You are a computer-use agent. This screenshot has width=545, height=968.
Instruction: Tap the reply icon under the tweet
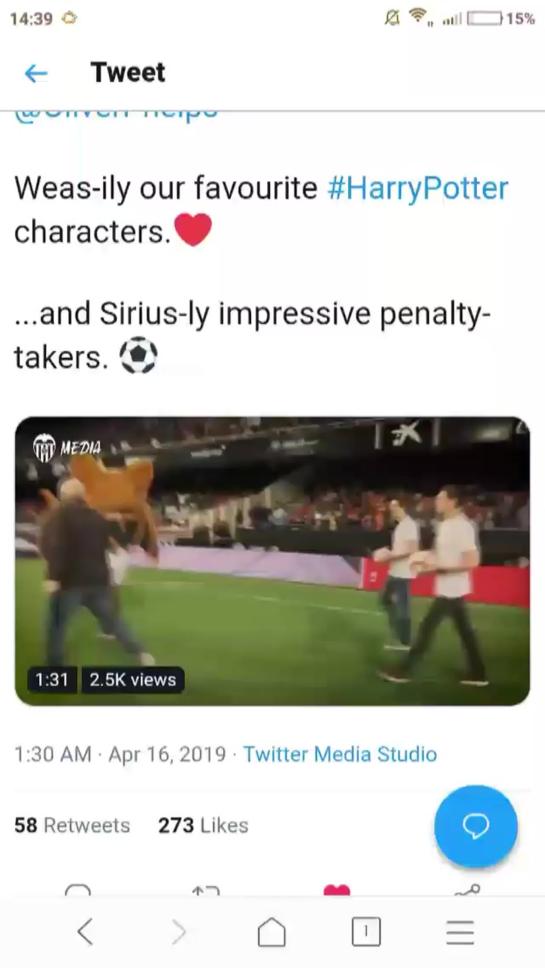click(x=78, y=890)
